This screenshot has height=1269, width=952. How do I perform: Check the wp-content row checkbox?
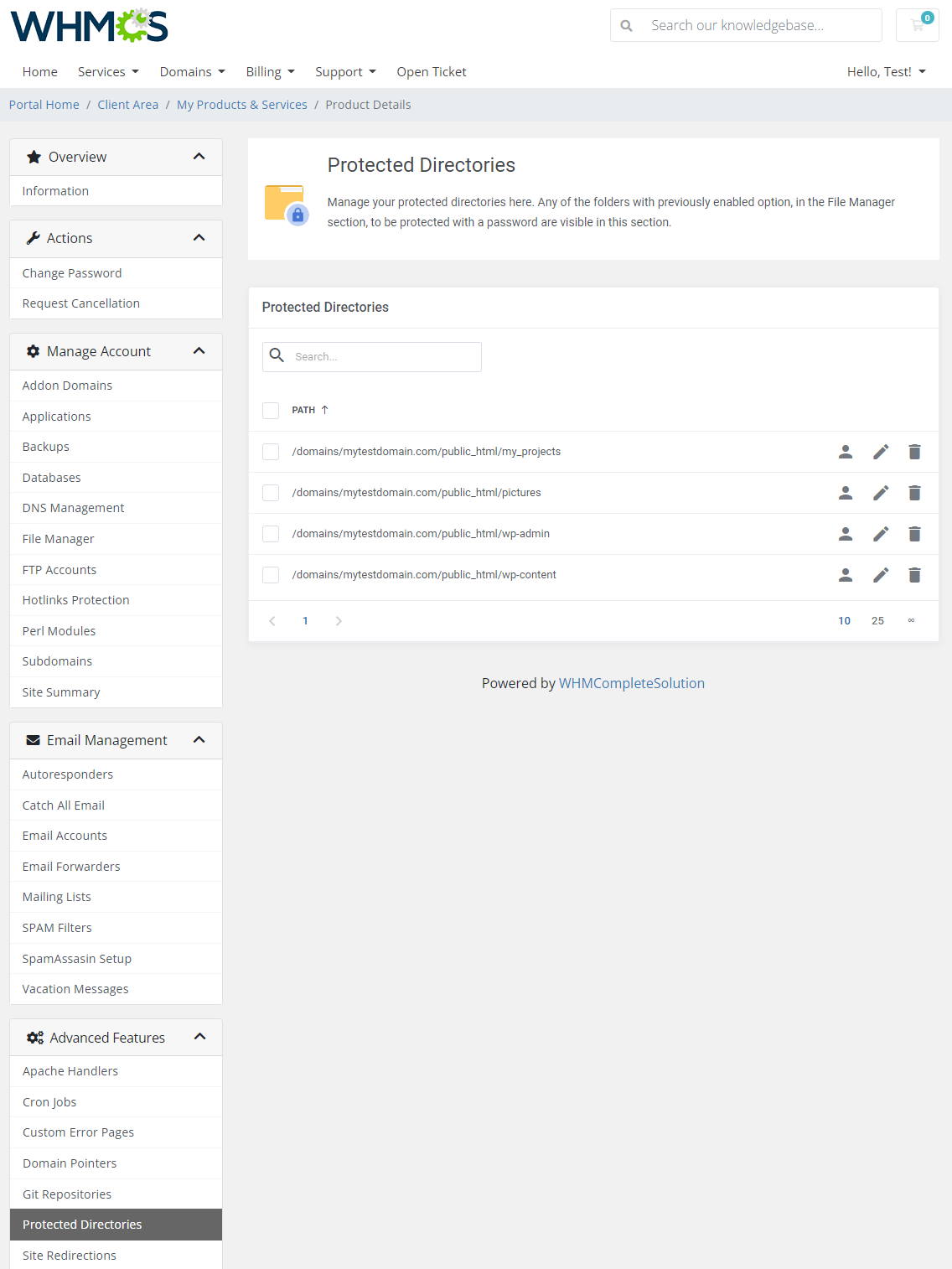click(271, 575)
